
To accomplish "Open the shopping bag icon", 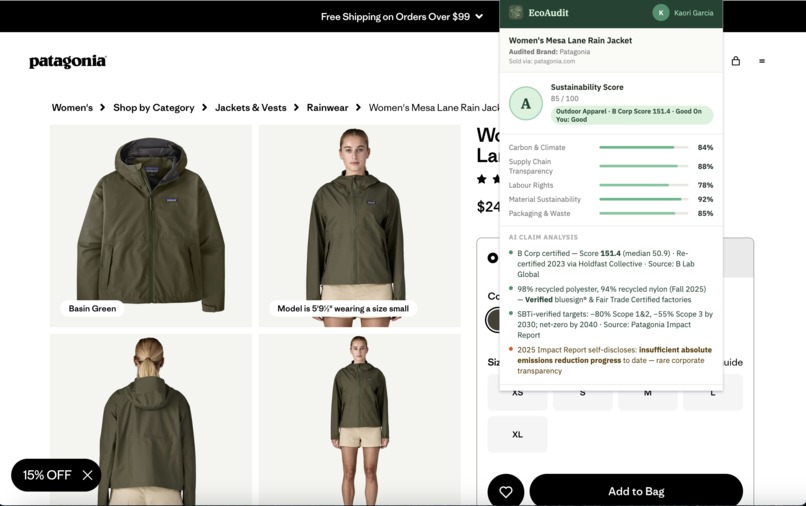I will pyautogui.click(x=736, y=61).
